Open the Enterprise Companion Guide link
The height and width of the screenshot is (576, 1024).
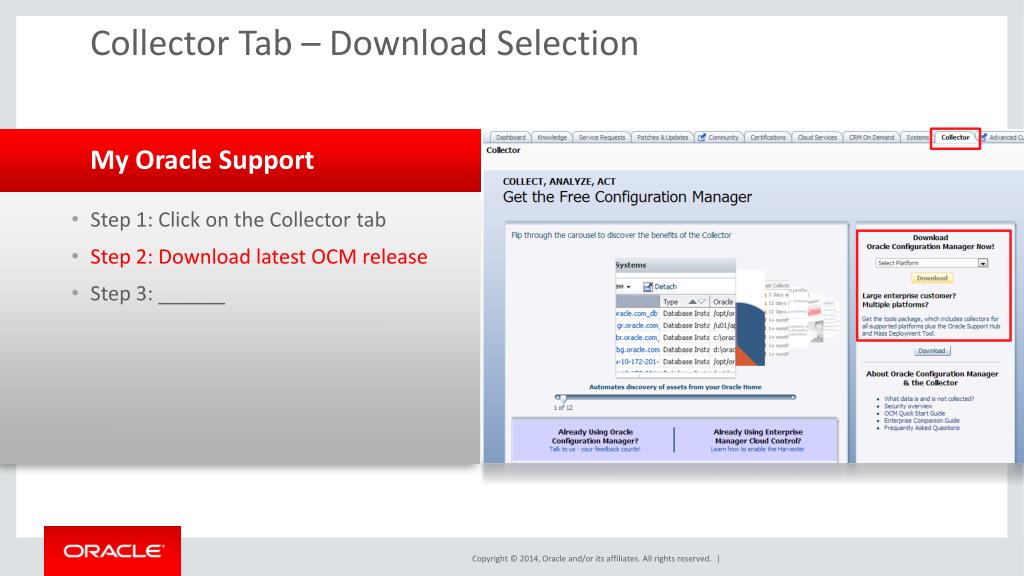[921, 421]
